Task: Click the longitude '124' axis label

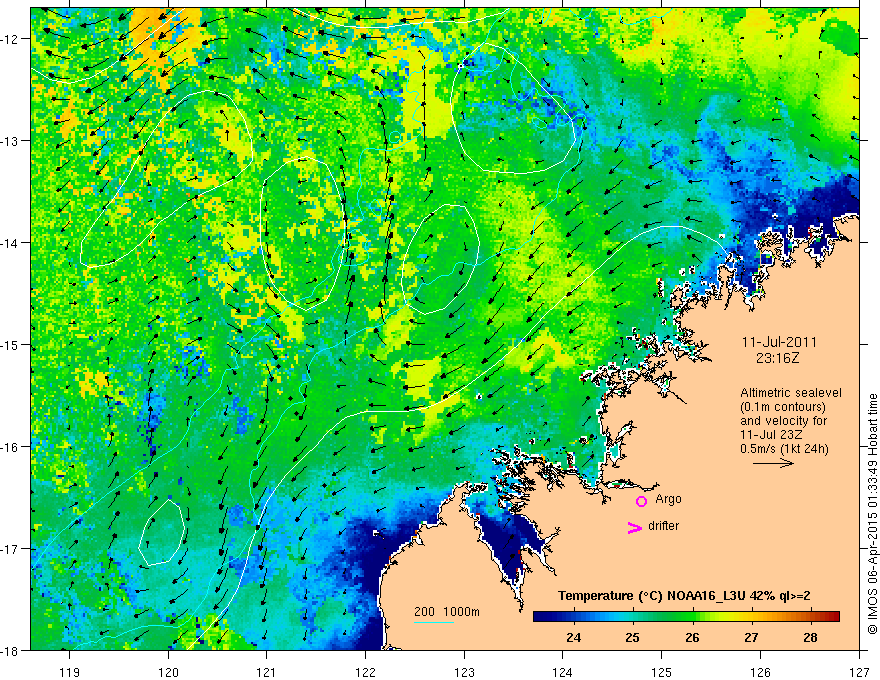Action: tap(563, 672)
